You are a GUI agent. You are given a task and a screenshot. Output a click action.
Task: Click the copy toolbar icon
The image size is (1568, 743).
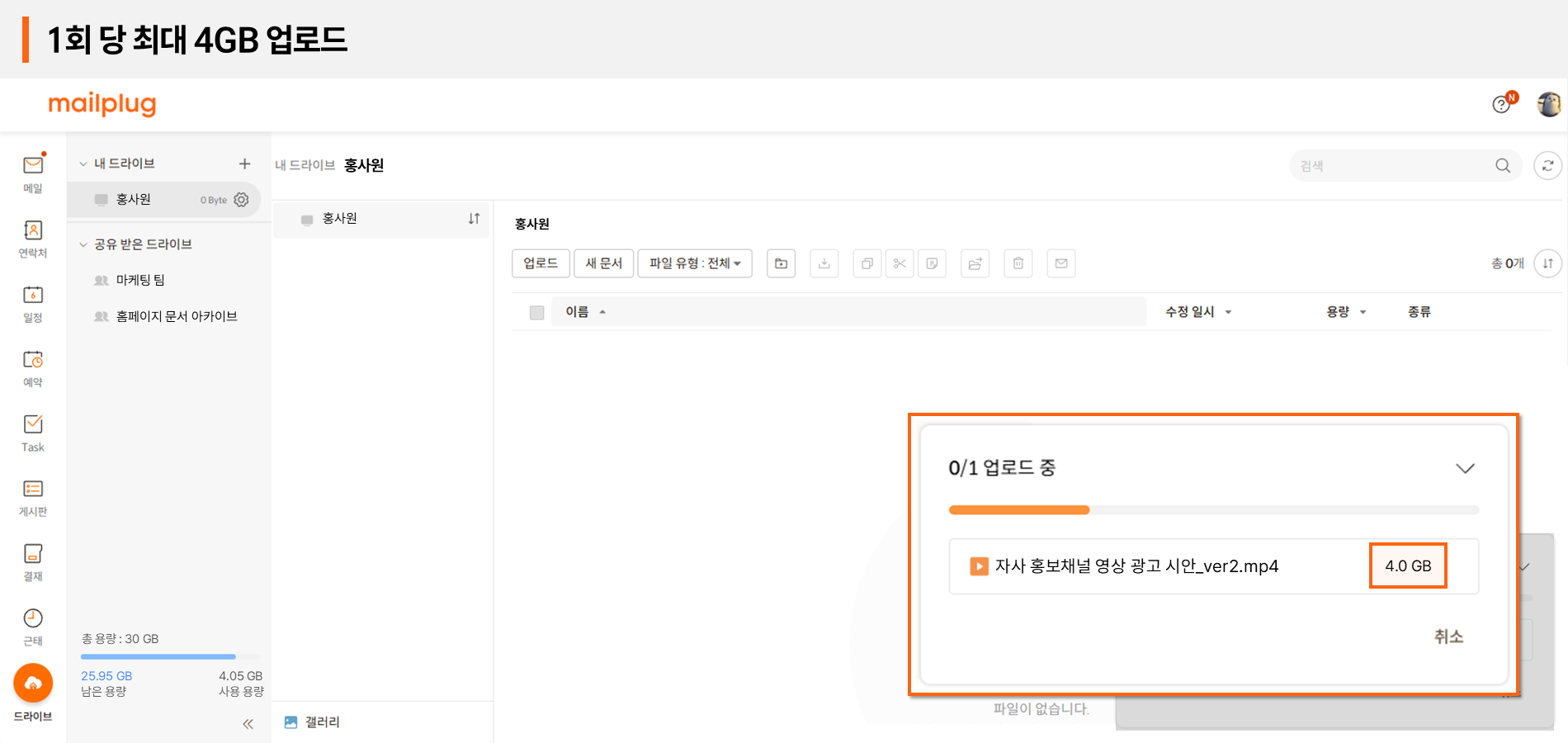coord(867,263)
